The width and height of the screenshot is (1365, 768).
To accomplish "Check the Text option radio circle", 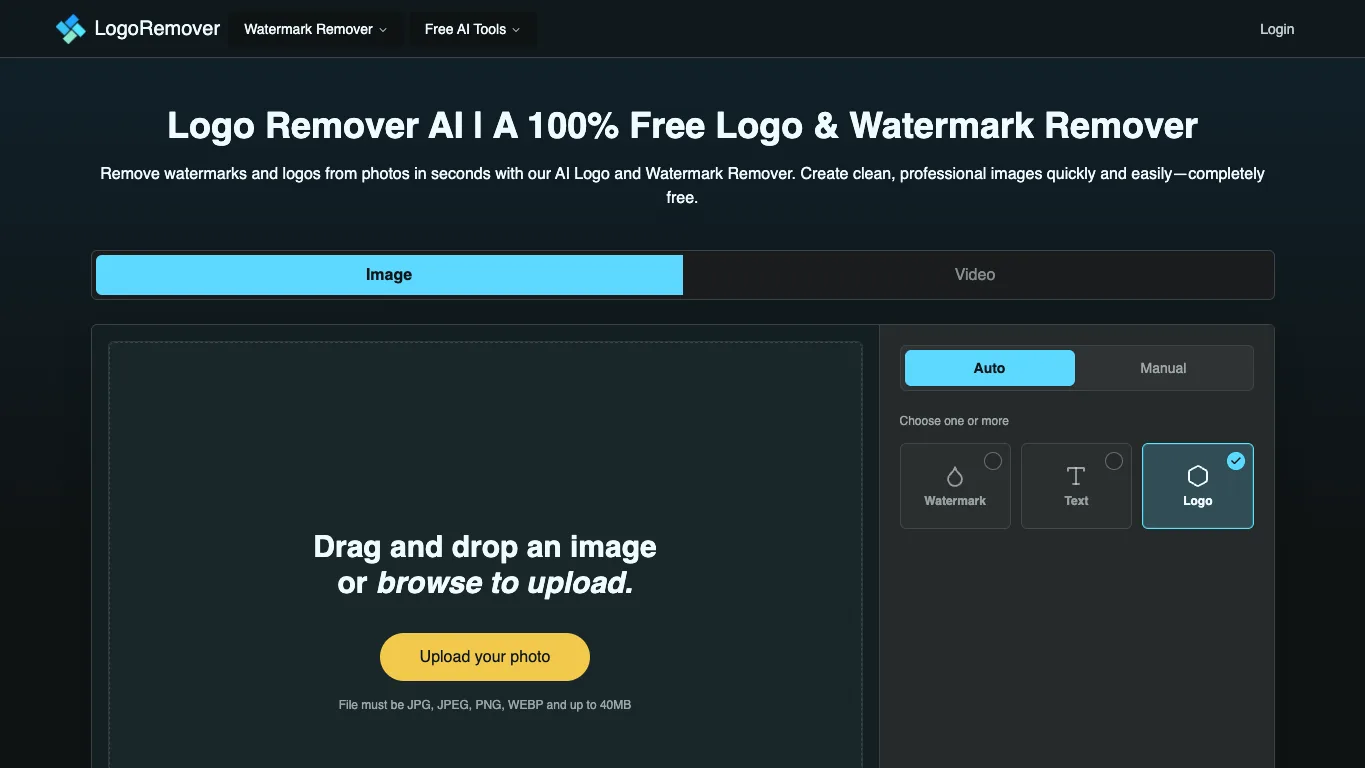I will click(1114, 461).
